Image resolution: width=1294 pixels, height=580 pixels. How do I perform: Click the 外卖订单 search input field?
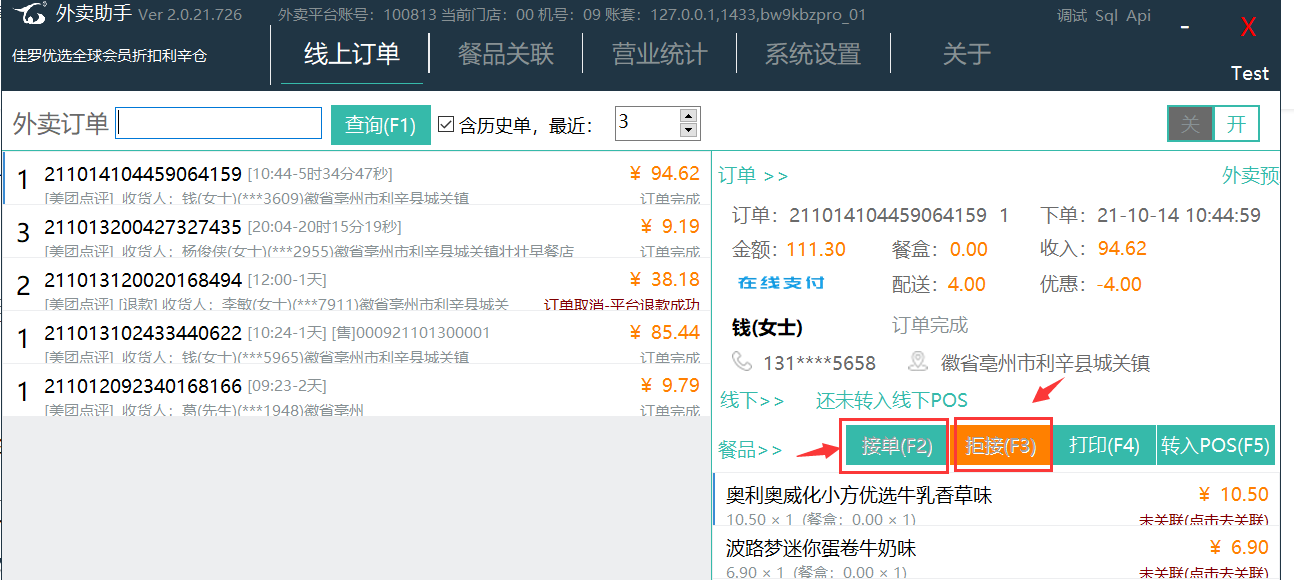(x=220, y=124)
